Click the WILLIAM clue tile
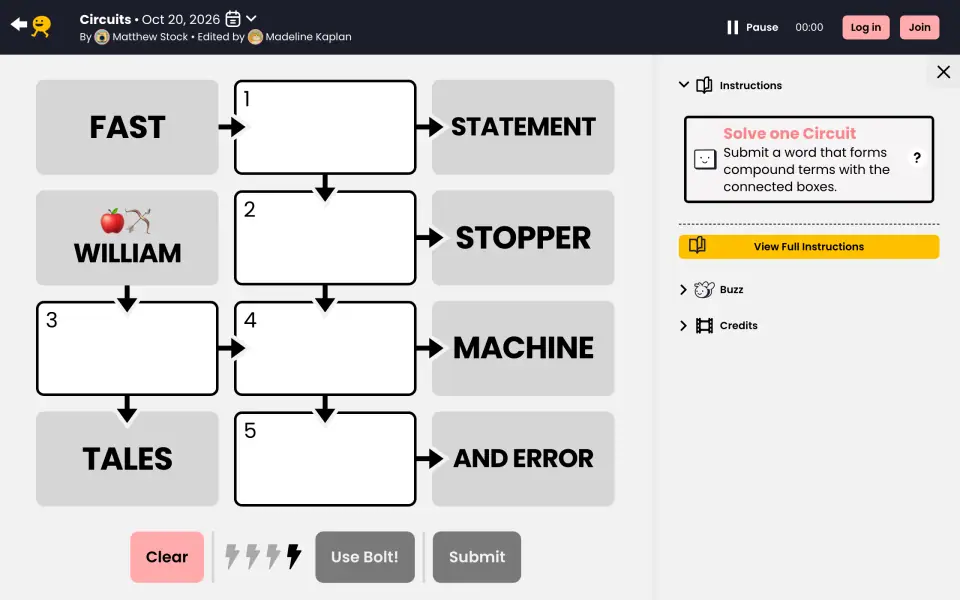Screen dimensions: 960x600 click(127, 238)
